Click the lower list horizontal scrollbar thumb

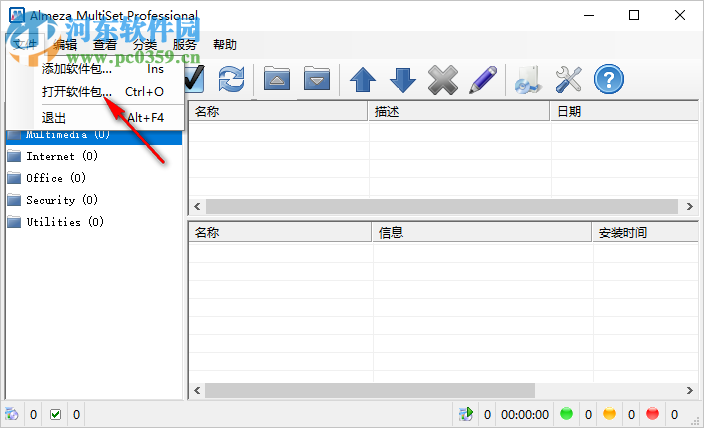(370, 390)
